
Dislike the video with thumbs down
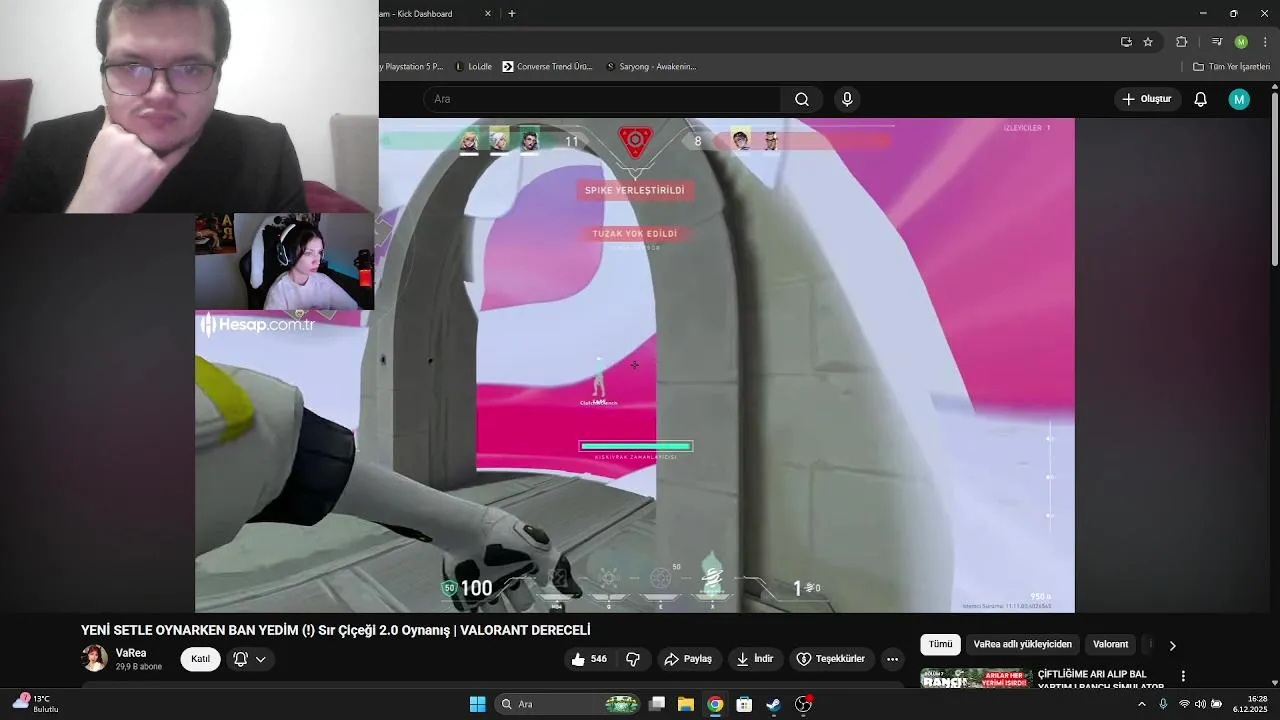point(633,659)
